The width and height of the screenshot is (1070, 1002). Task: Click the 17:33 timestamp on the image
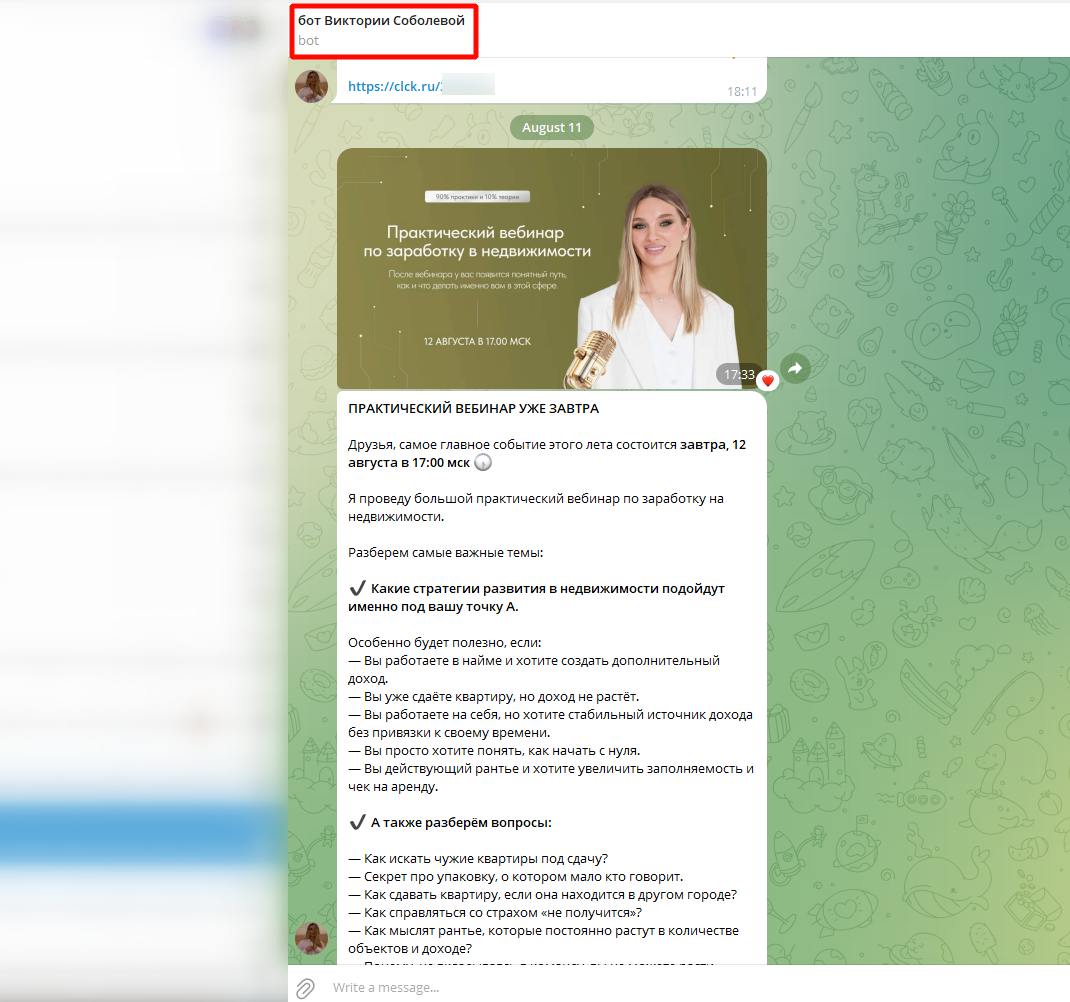[739, 375]
